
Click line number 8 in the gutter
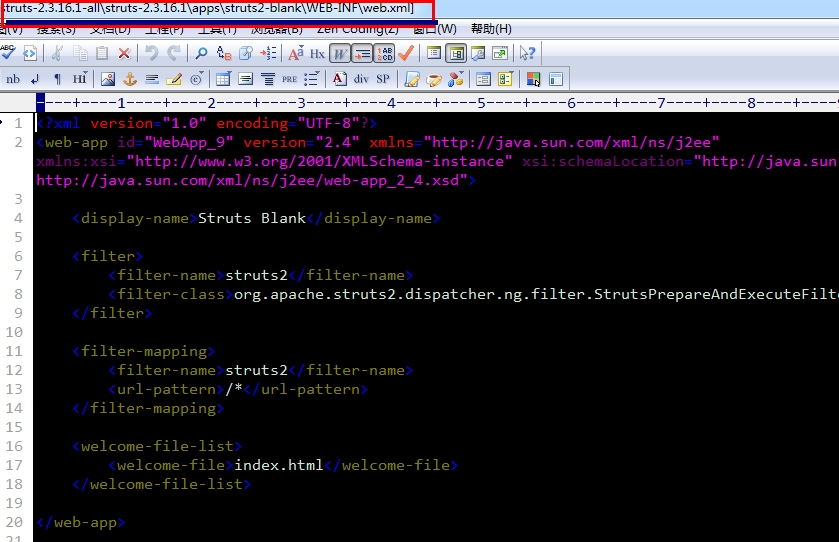tap(18, 294)
